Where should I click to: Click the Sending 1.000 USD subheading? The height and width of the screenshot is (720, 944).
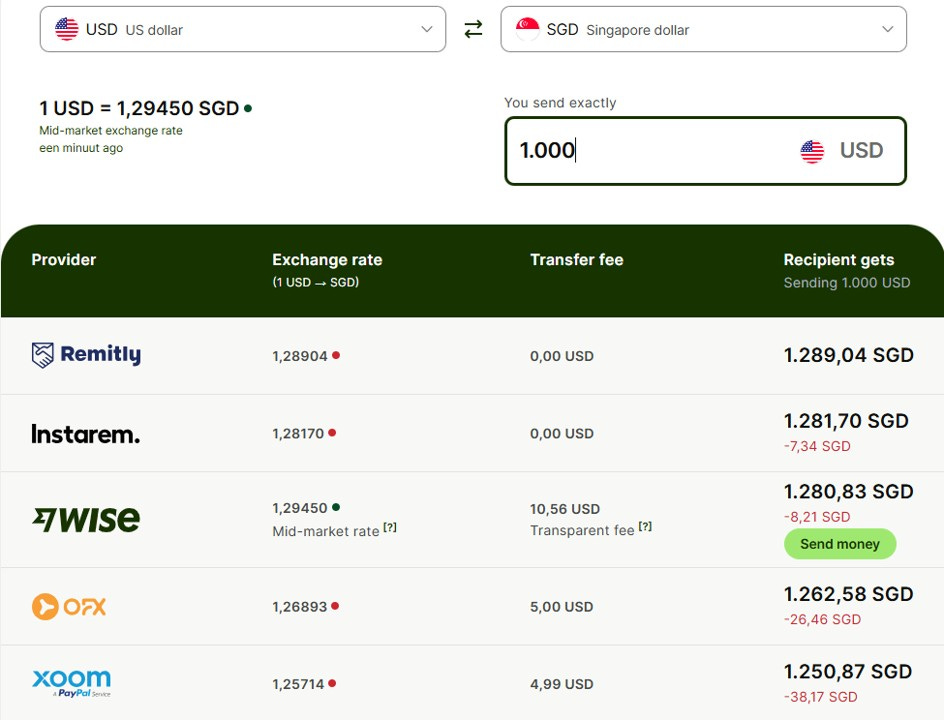click(x=846, y=282)
